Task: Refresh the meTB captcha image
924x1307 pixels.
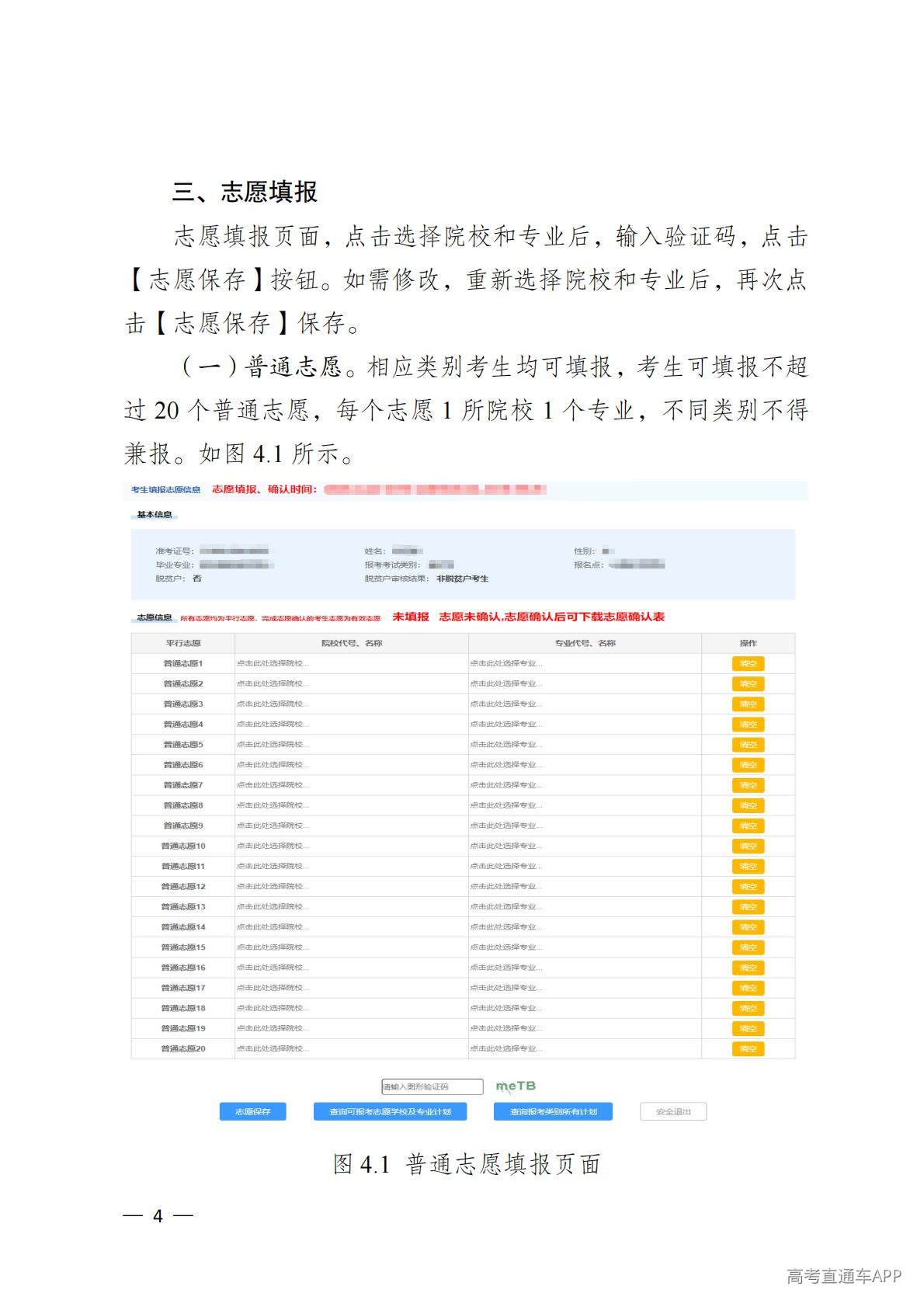Action: pyautogui.click(x=516, y=1086)
